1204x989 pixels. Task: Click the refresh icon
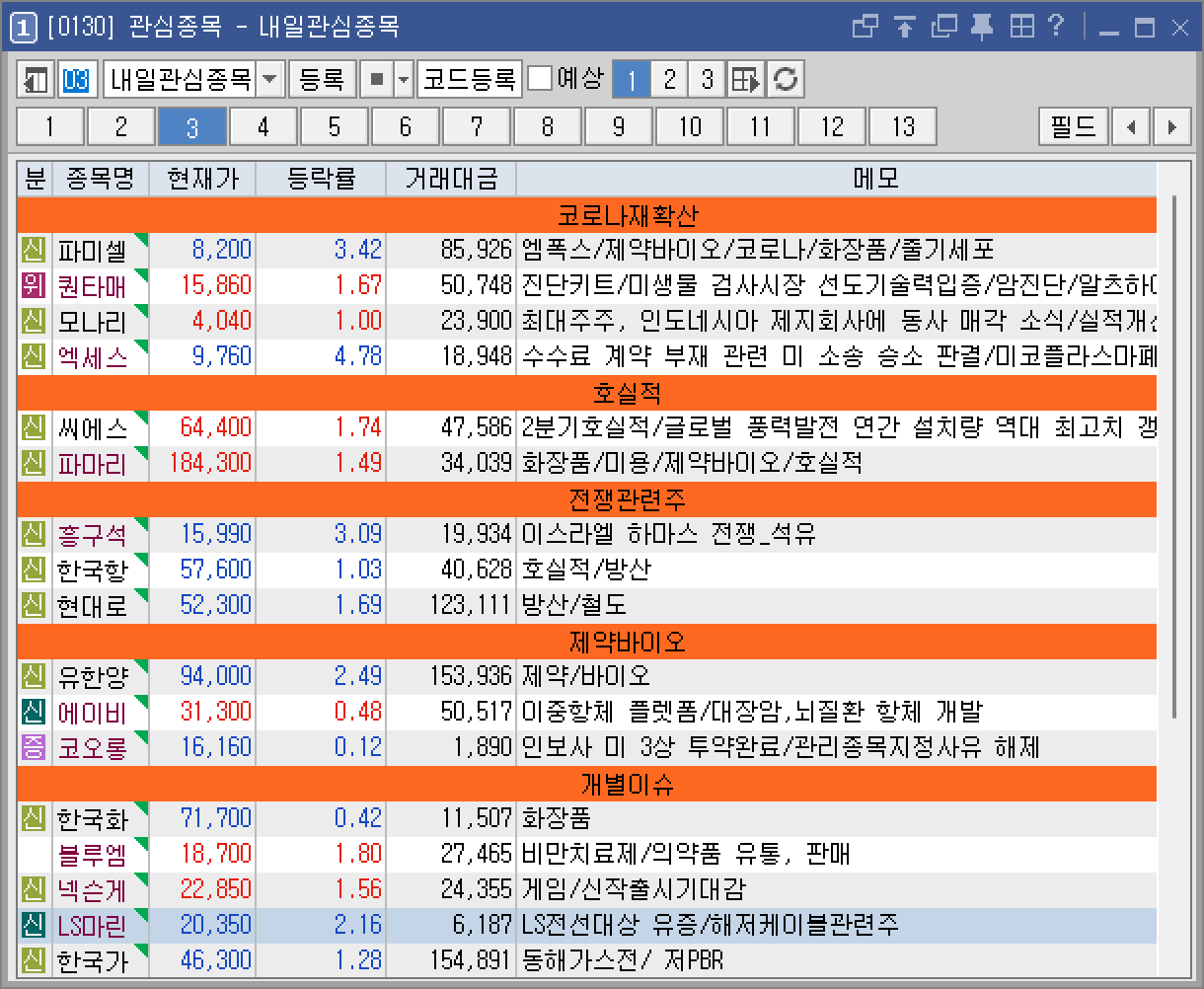[x=786, y=80]
